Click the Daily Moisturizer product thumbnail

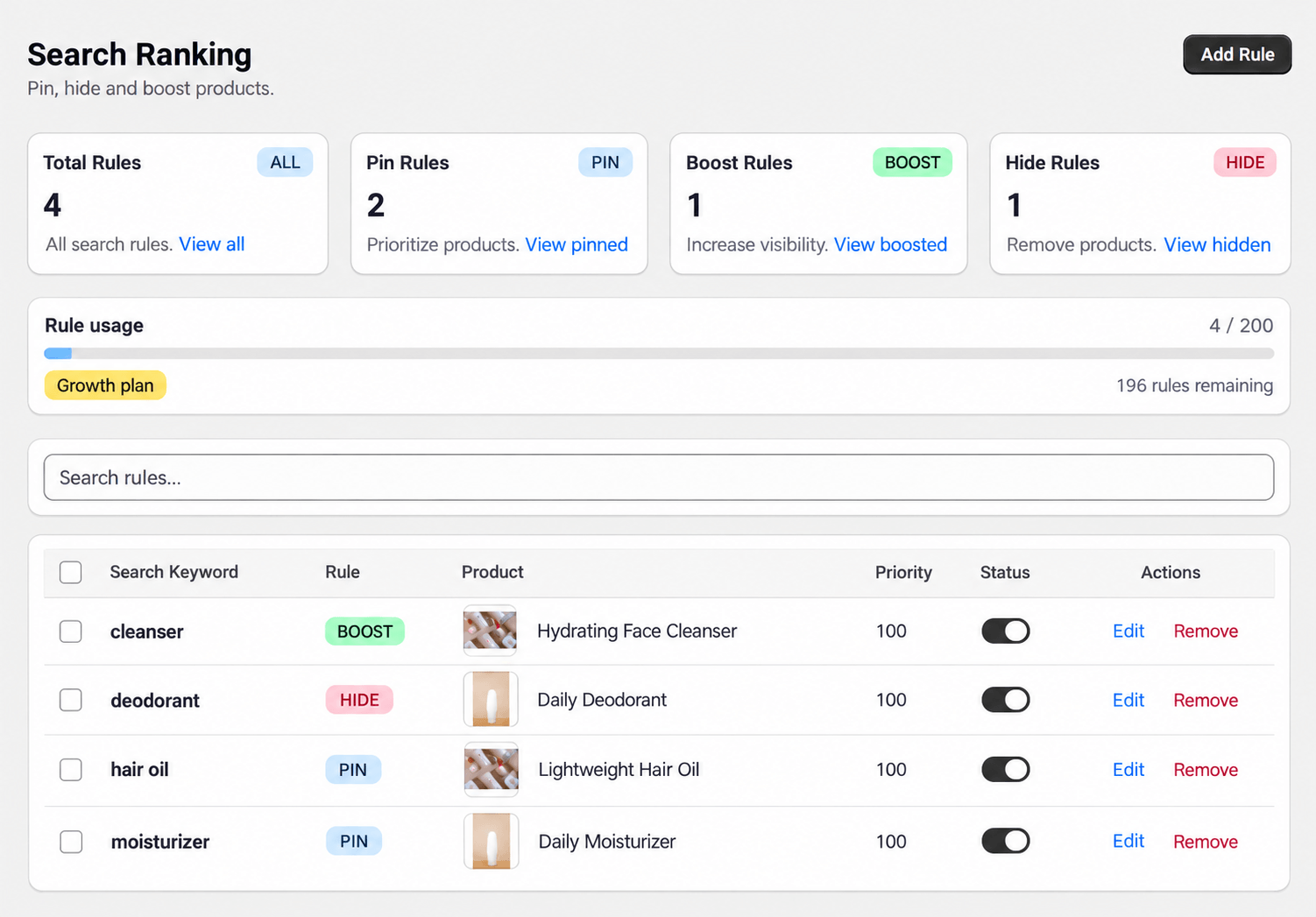pos(491,841)
